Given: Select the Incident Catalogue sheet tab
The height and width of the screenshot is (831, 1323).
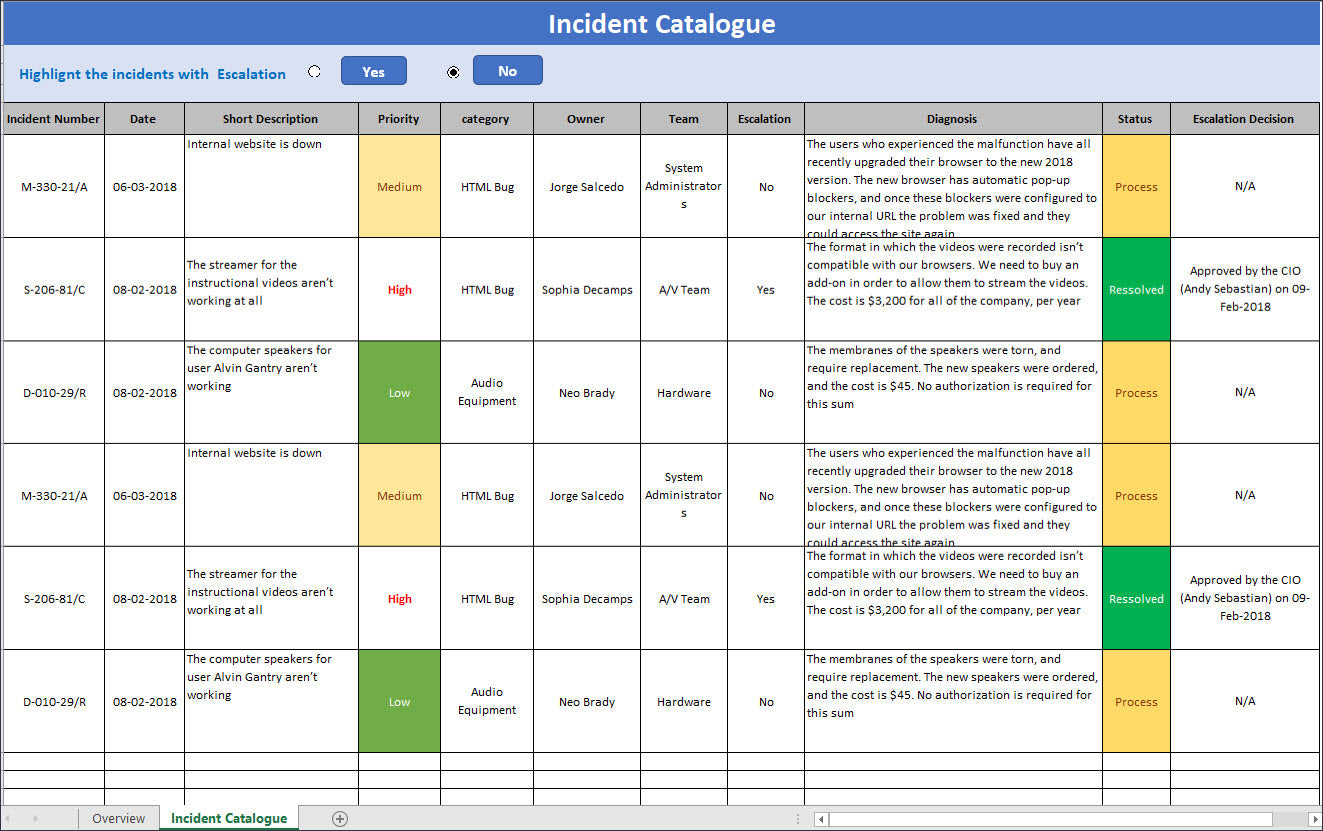Looking at the screenshot, I should (x=228, y=818).
